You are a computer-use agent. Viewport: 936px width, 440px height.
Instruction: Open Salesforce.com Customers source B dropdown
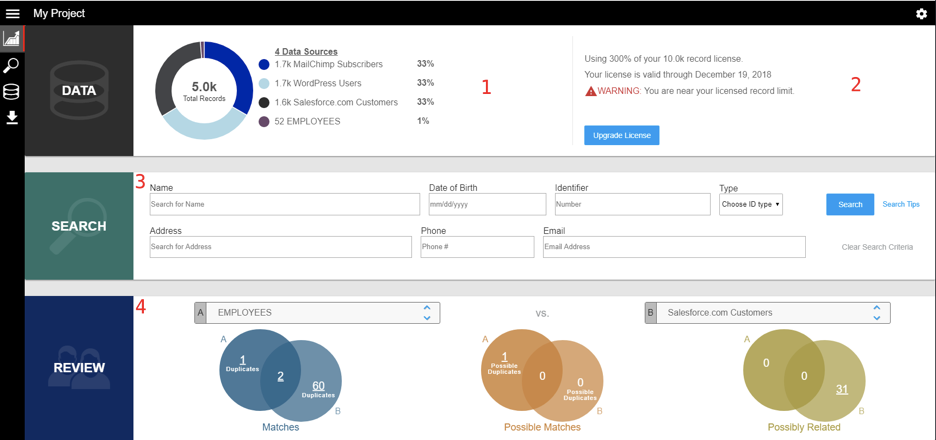coord(767,313)
